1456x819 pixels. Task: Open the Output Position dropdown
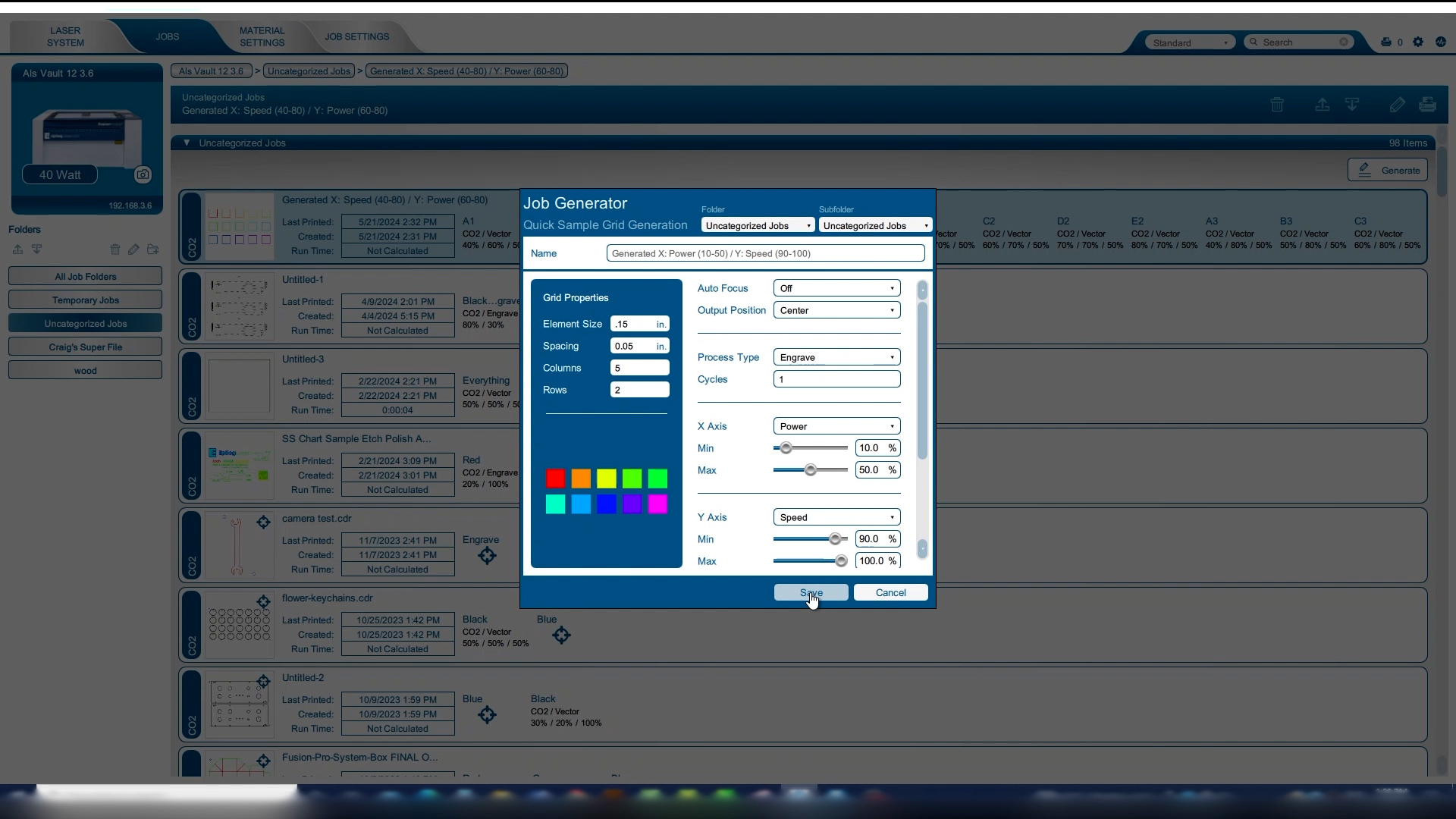(x=836, y=310)
